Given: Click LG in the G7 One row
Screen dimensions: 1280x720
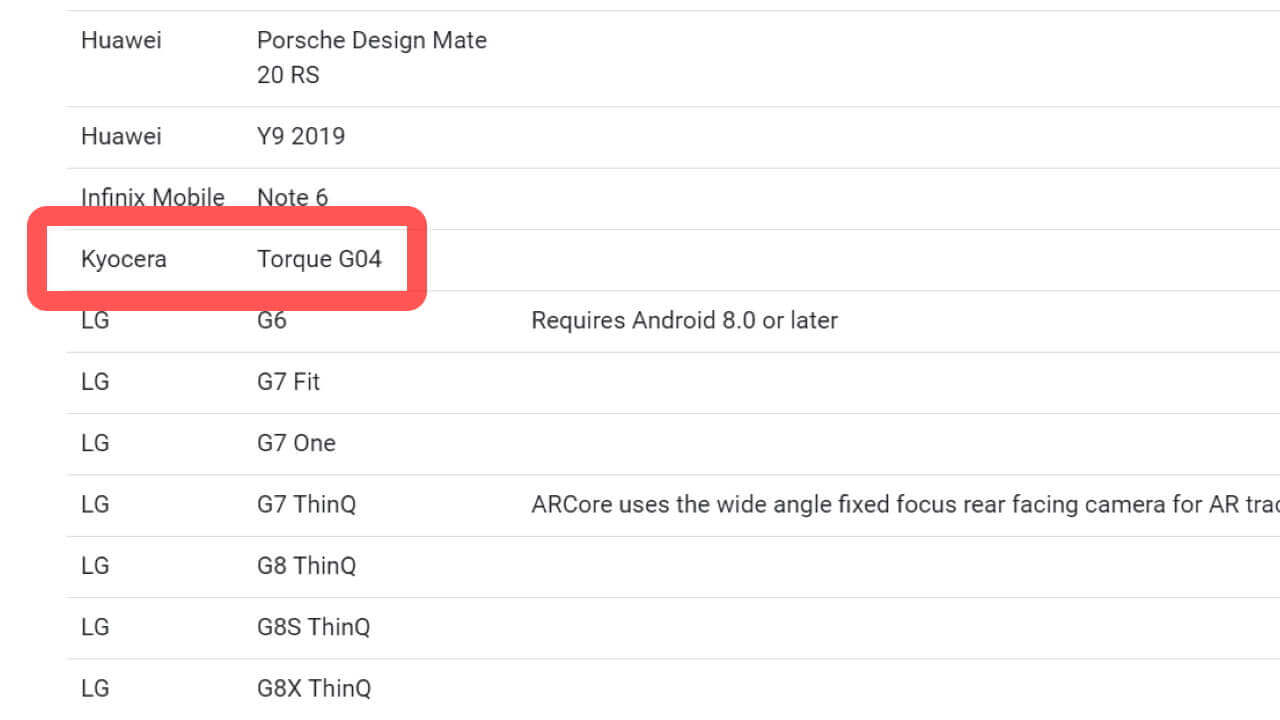Looking at the screenshot, I should click(x=95, y=443).
